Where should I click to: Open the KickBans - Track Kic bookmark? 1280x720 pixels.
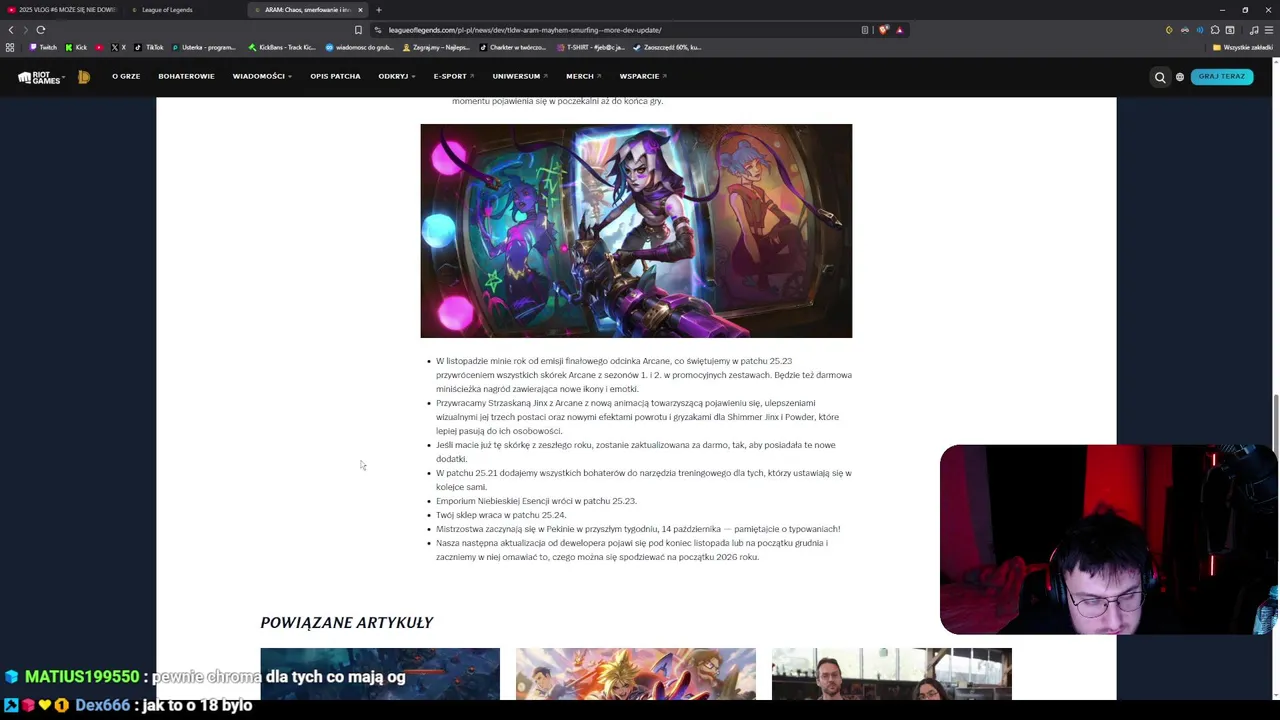click(282, 47)
